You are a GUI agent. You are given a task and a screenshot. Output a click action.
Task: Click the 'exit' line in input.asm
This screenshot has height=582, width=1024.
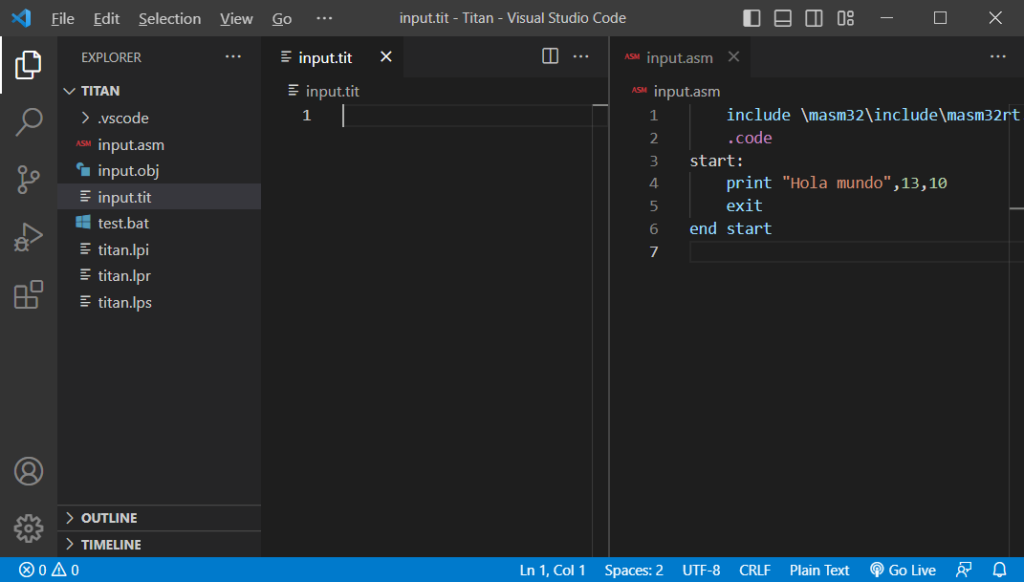(744, 206)
